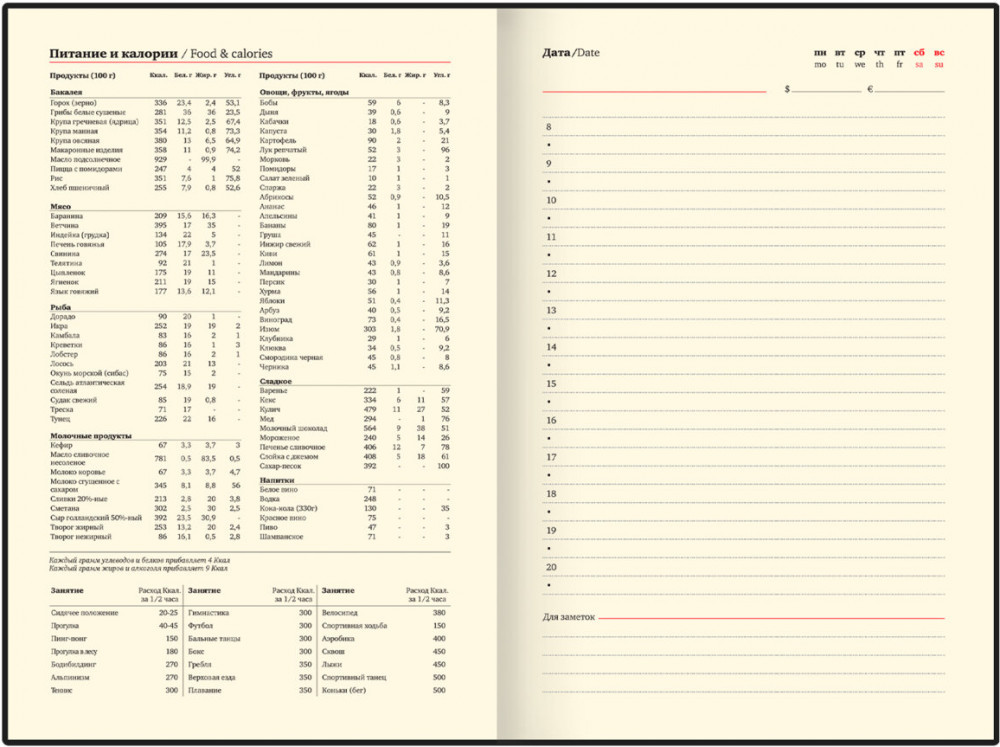Select the 'пн' Monday day label
Screen dimensions: 1000x747
(820, 52)
